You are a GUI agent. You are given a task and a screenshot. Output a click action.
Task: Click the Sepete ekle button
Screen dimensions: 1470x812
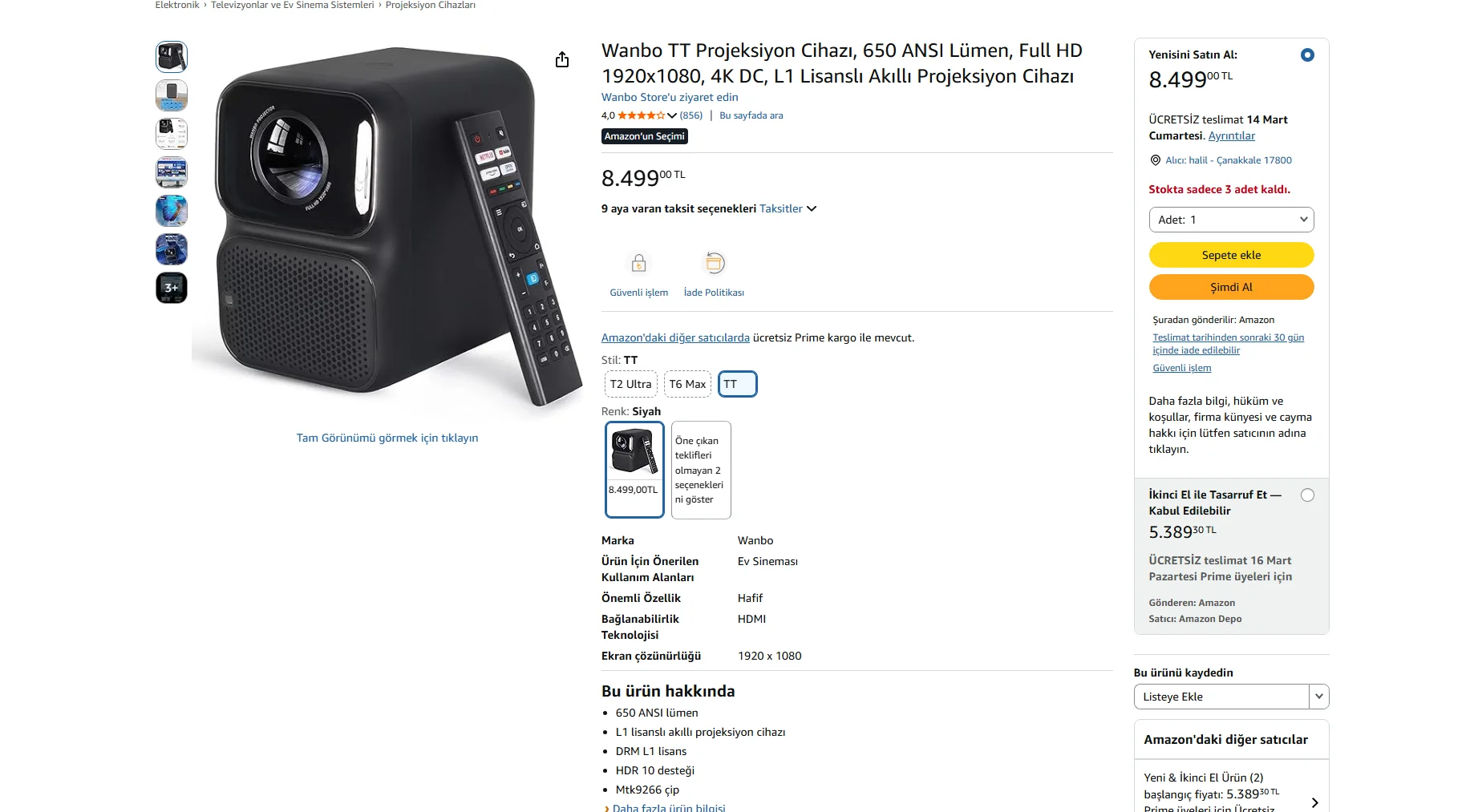(1231, 255)
